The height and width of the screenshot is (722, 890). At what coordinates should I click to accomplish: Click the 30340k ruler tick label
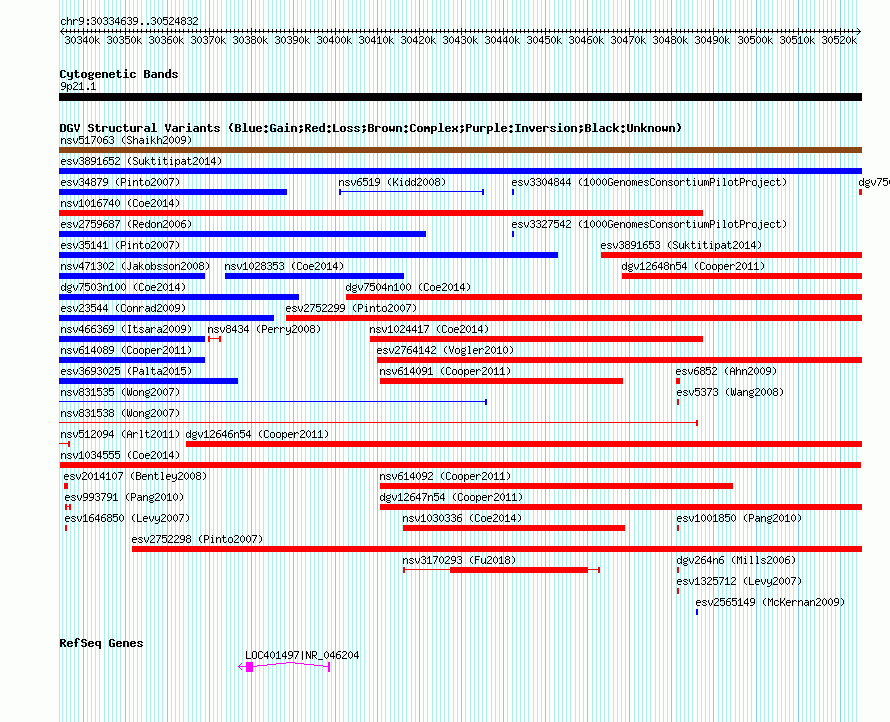[82, 40]
